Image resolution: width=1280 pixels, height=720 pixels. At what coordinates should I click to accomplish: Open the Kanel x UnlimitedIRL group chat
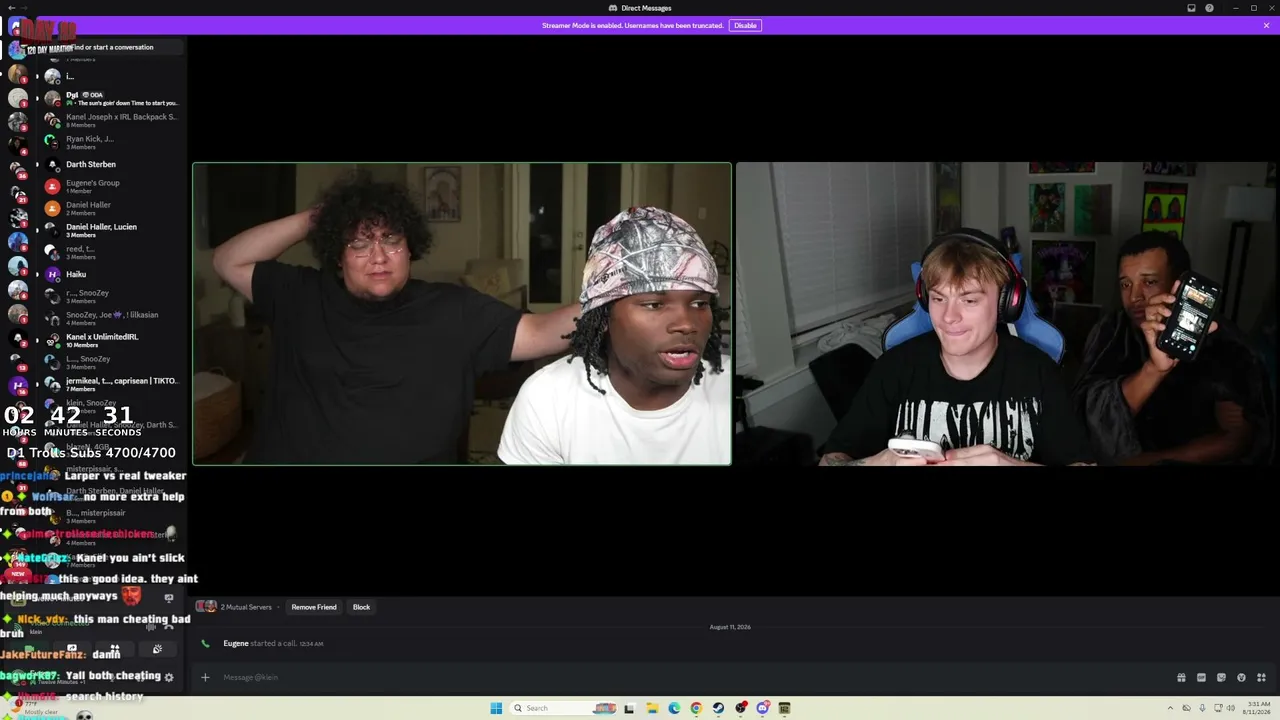click(x=111, y=340)
